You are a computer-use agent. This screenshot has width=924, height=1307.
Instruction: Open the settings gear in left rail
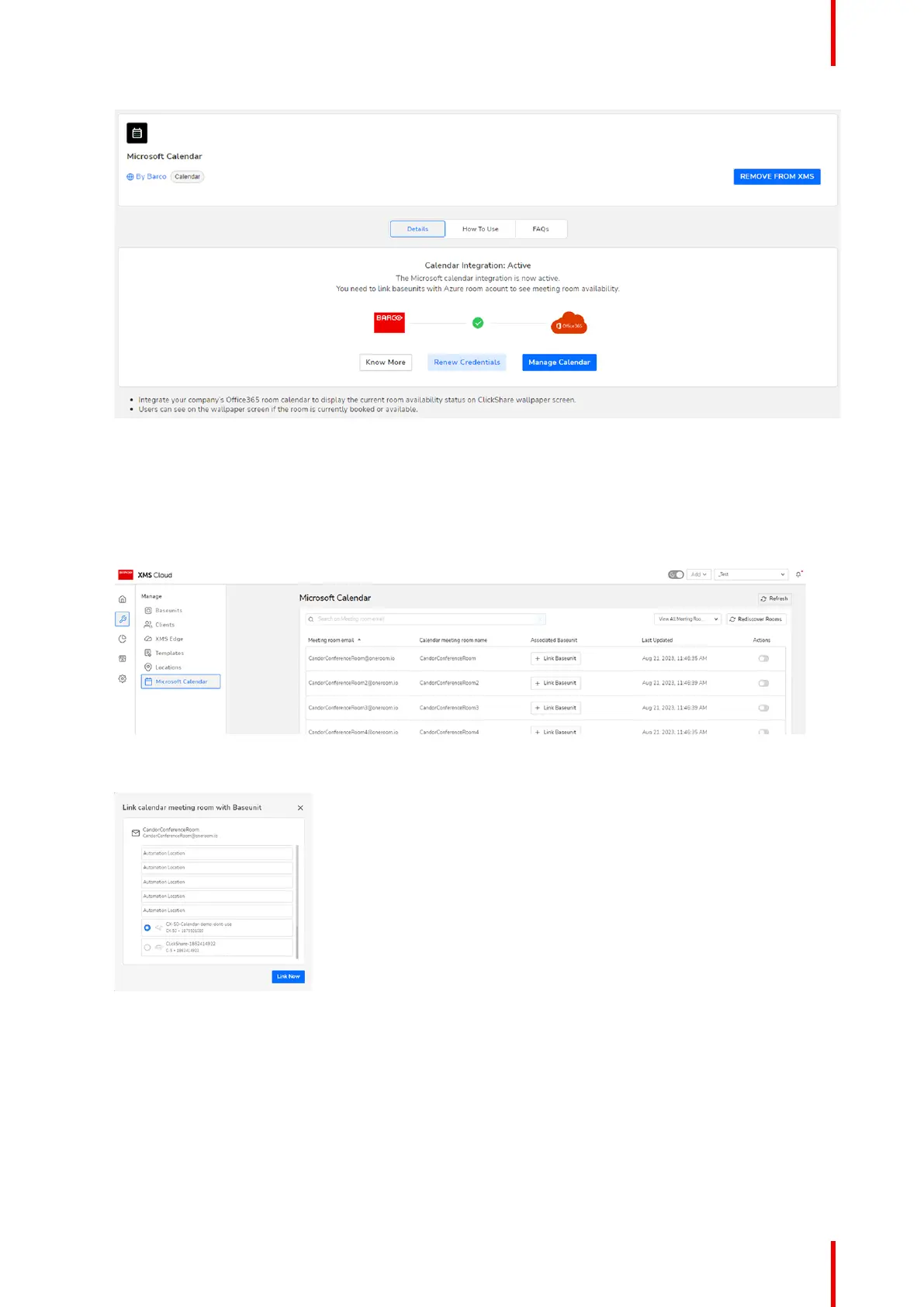pos(122,678)
